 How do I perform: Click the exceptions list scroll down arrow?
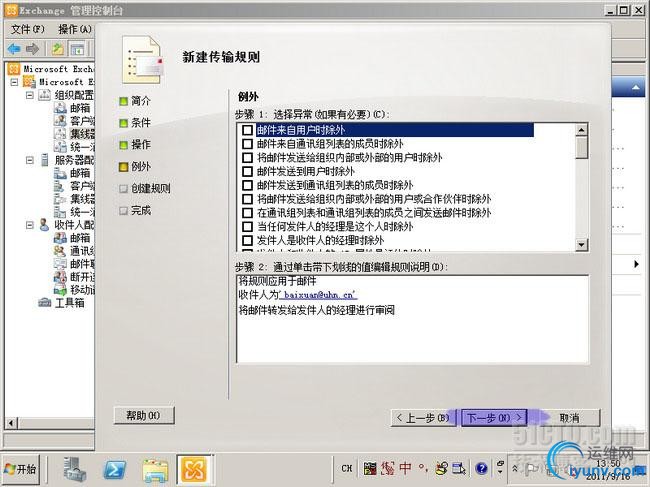pyautogui.click(x=582, y=245)
